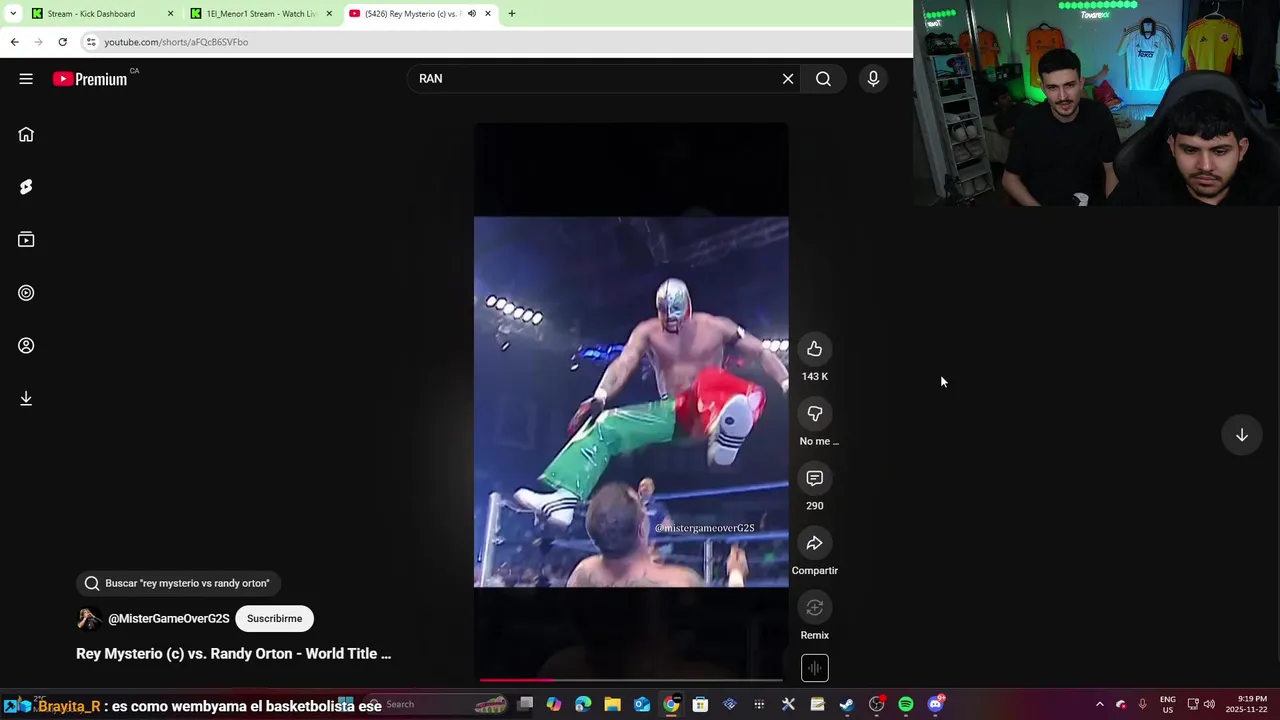Reload the current page
This screenshot has width=1280, height=720.
[62, 42]
